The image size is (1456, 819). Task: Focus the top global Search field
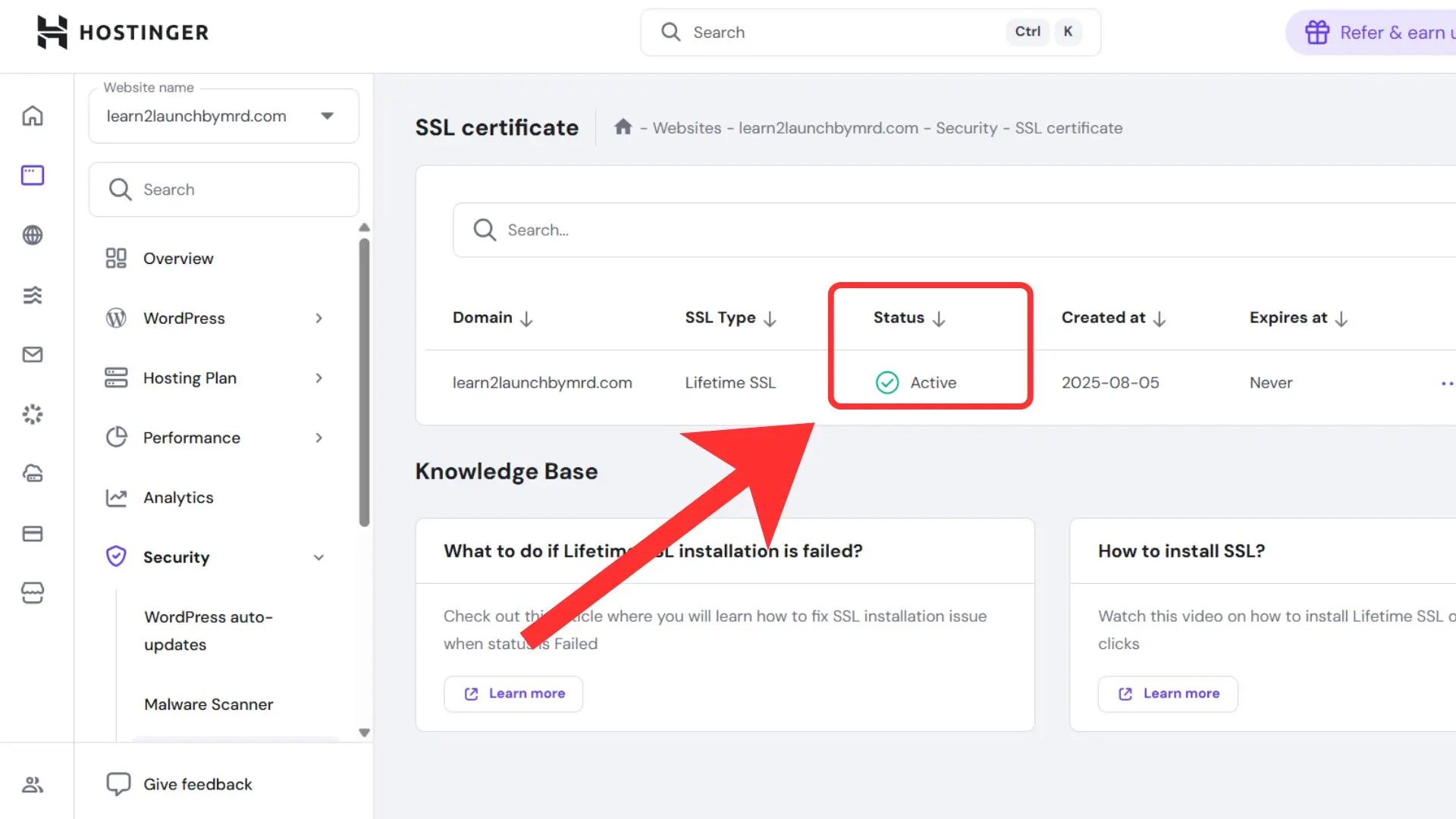[x=871, y=33]
